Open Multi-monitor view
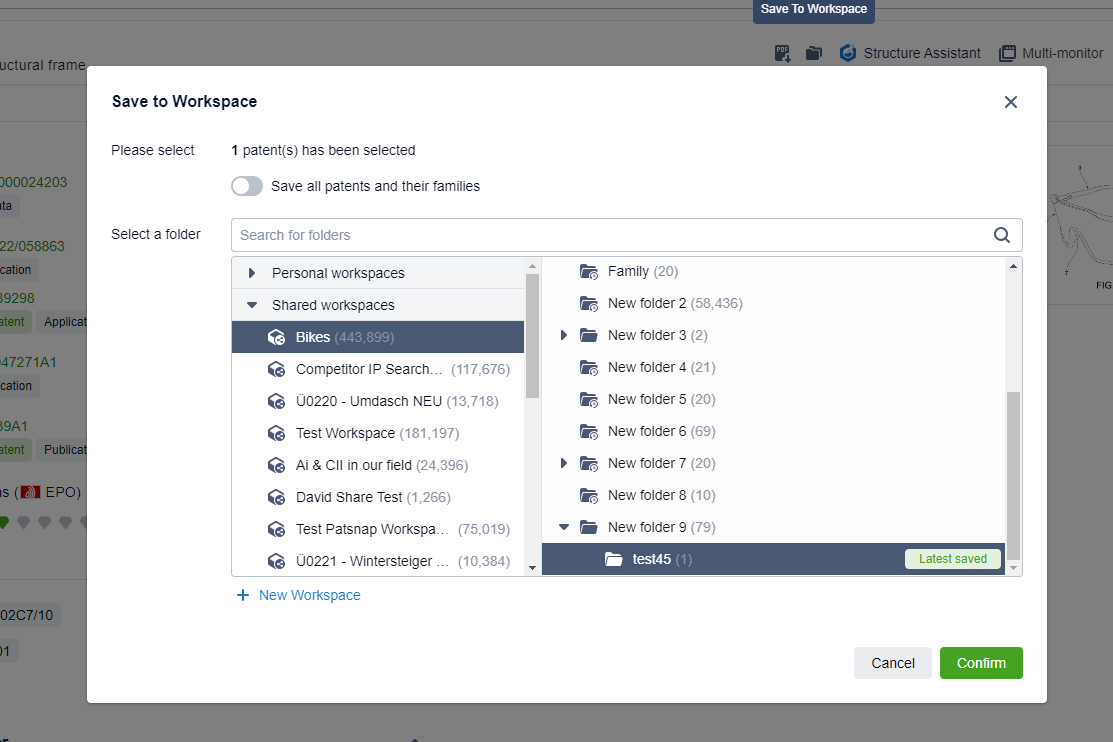 click(1051, 53)
